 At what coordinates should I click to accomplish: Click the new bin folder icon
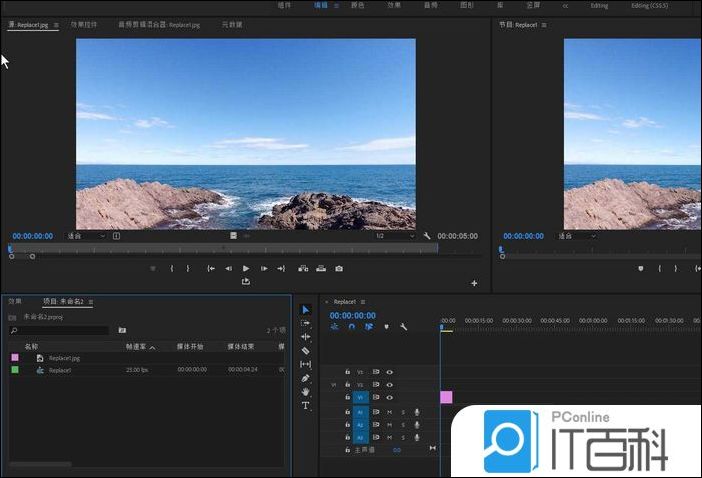point(122,329)
